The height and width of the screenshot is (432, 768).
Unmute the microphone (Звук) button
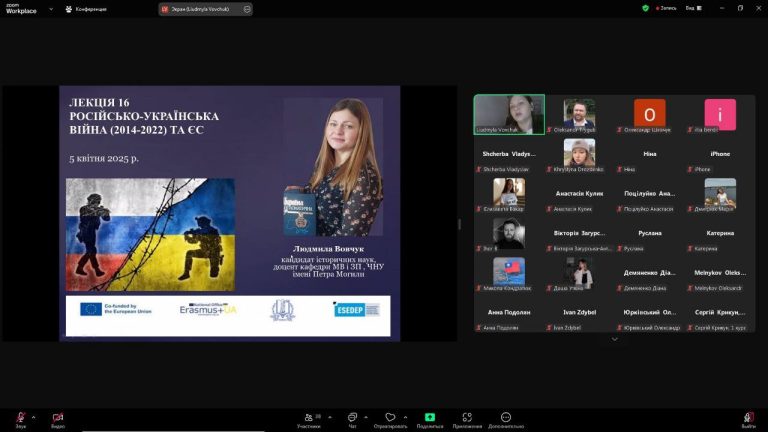(20, 416)
